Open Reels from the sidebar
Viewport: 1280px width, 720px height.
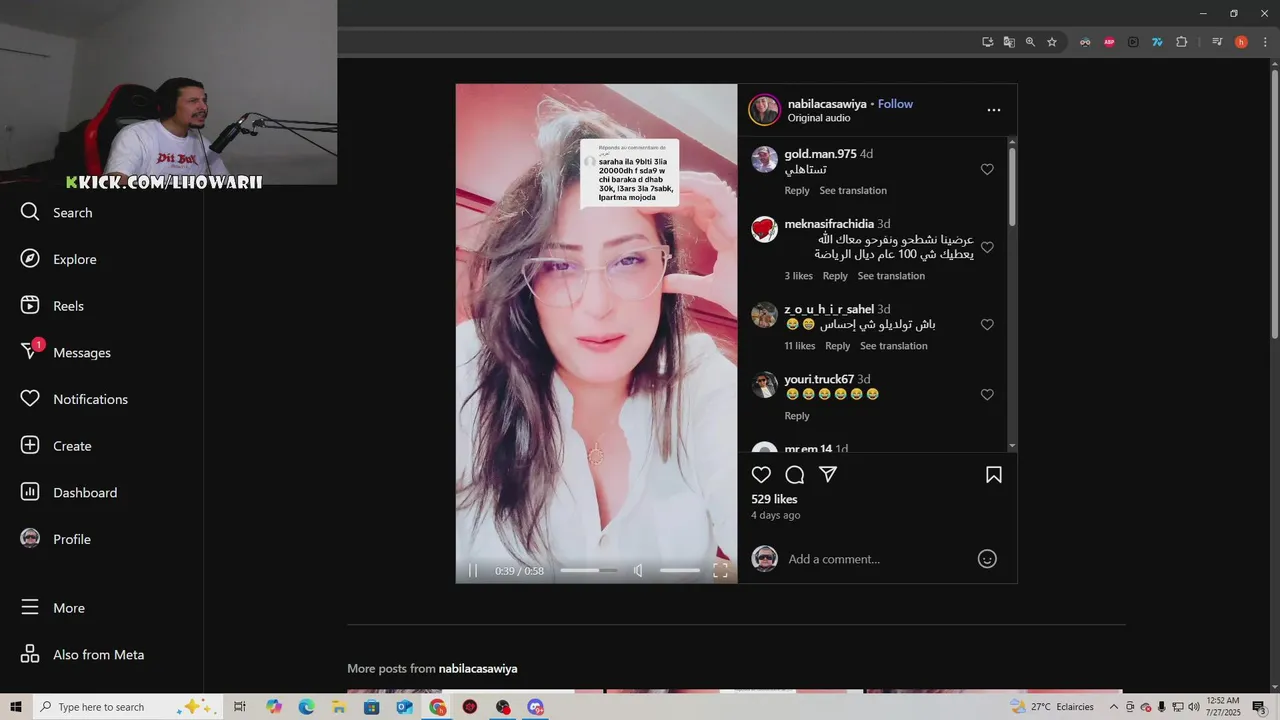52,306
